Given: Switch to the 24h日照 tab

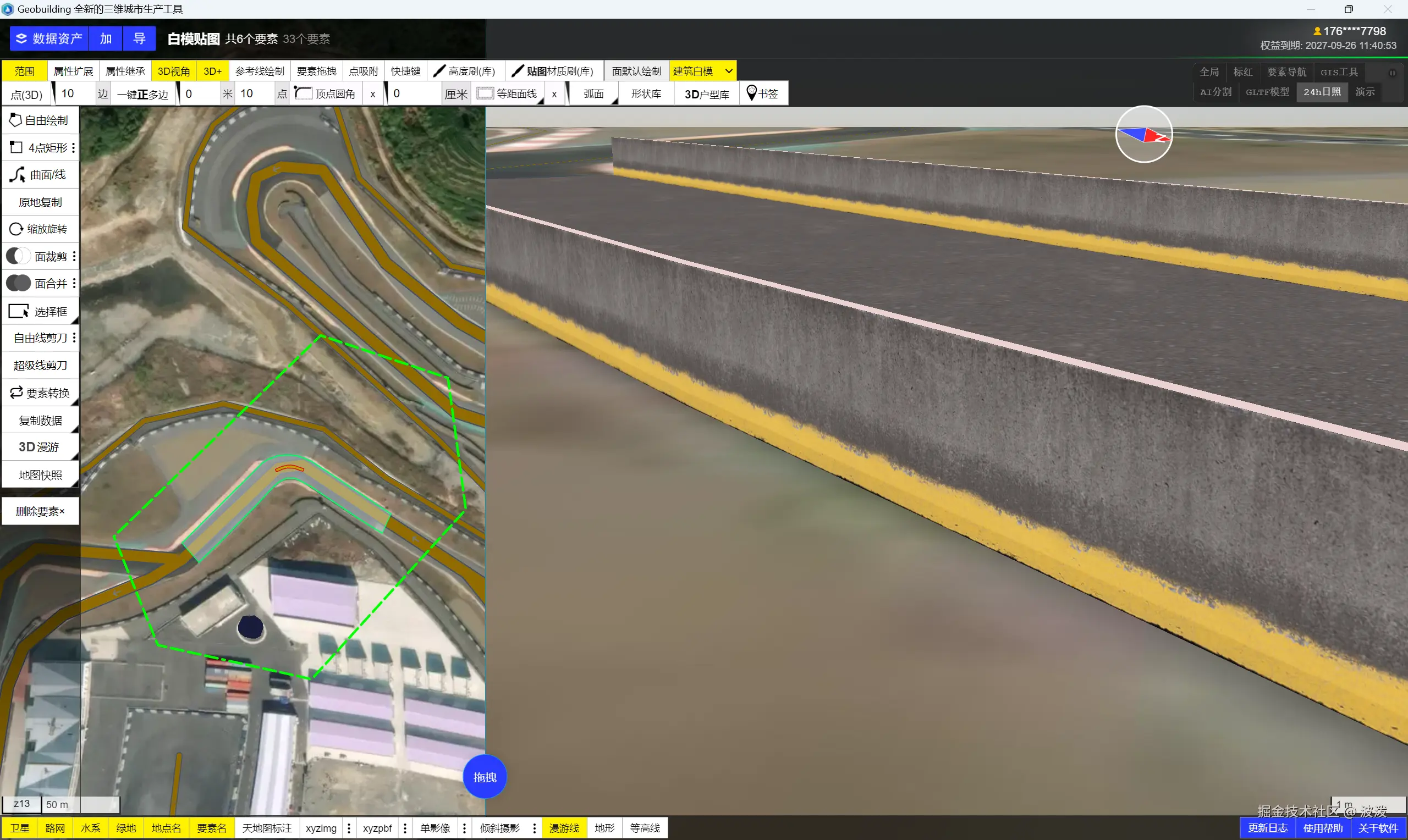Looking at the screenshot, I should [1322, 92].
